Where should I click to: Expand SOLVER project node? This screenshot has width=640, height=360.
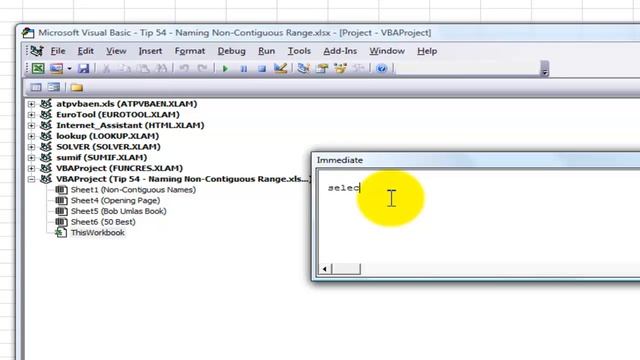(x=31, y=147)
